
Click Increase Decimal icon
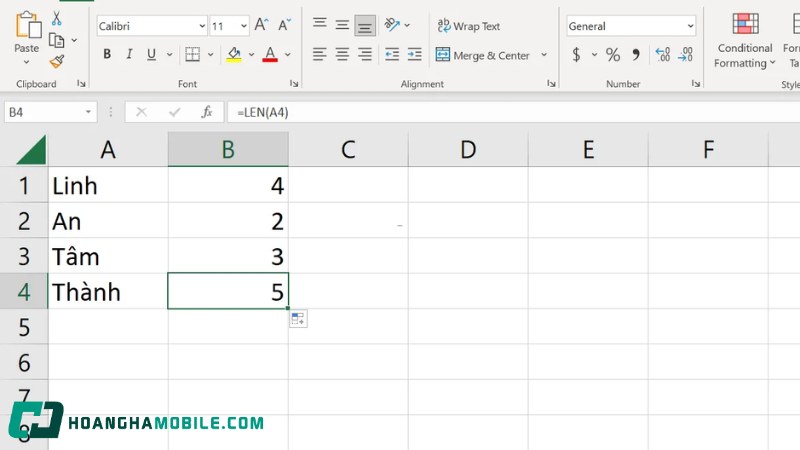(663, 54)
